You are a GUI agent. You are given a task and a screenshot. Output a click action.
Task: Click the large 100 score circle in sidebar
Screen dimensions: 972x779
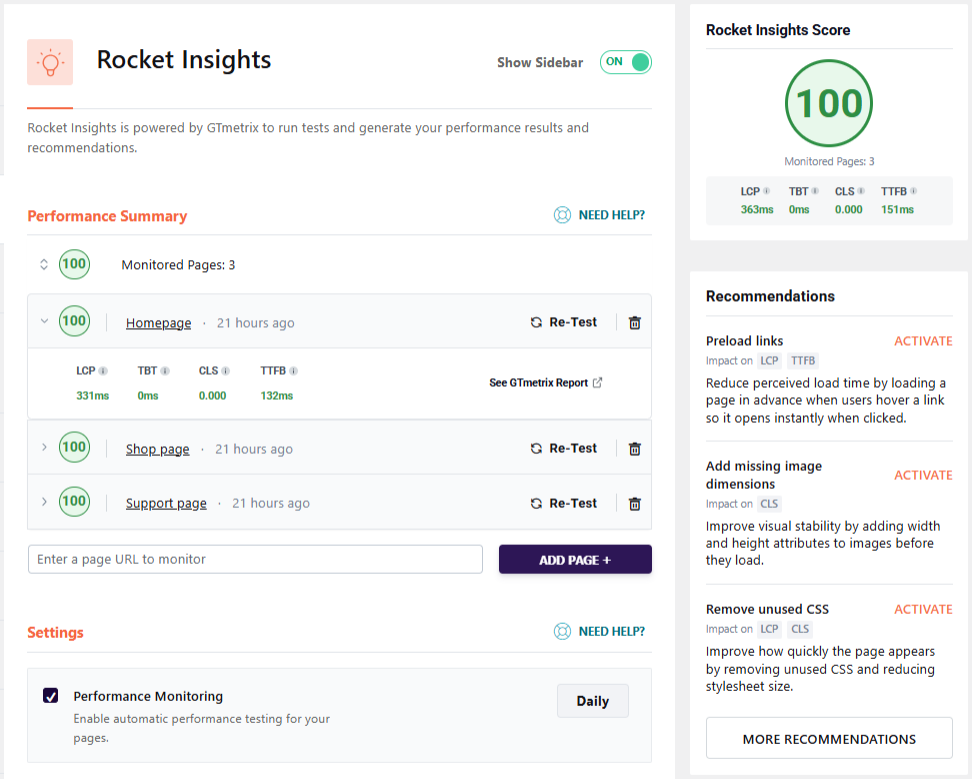[829, 103]
